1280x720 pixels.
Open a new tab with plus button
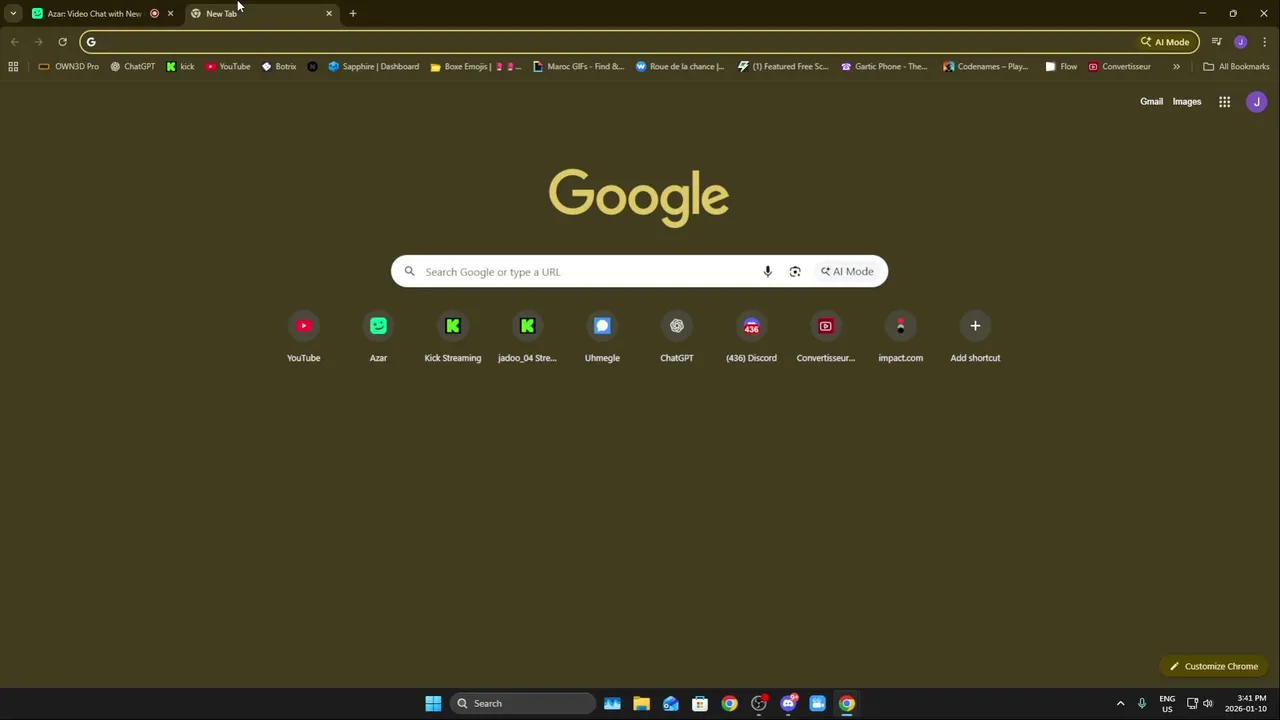coord(353,14)
